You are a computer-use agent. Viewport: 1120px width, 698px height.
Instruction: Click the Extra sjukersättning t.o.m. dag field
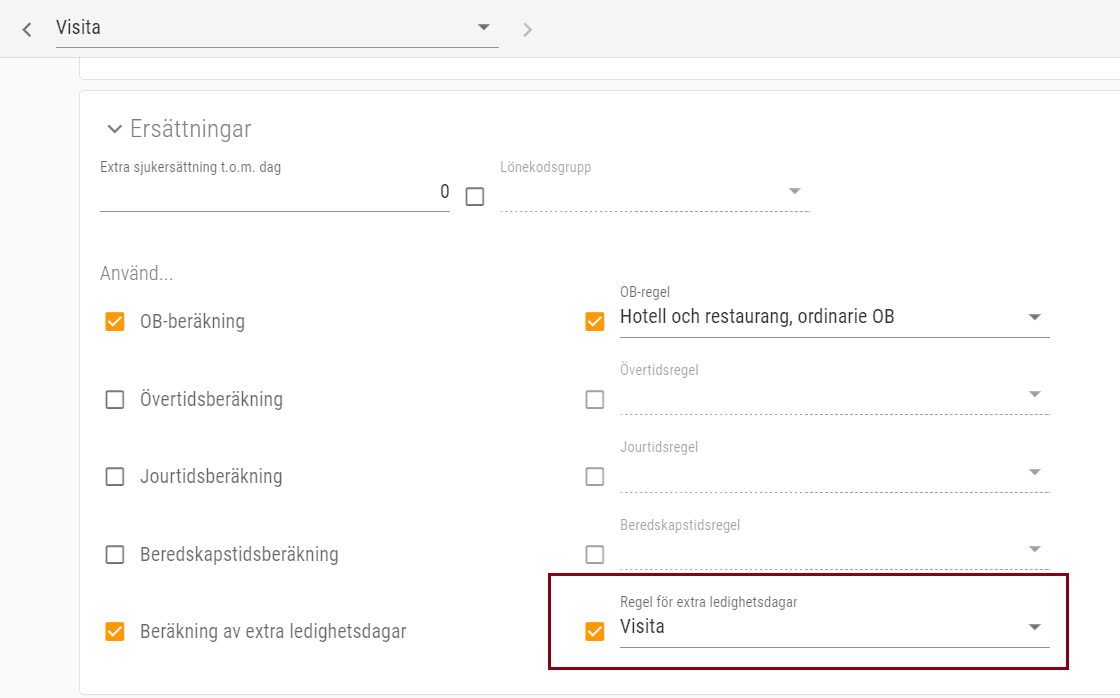tap(274, 192)
